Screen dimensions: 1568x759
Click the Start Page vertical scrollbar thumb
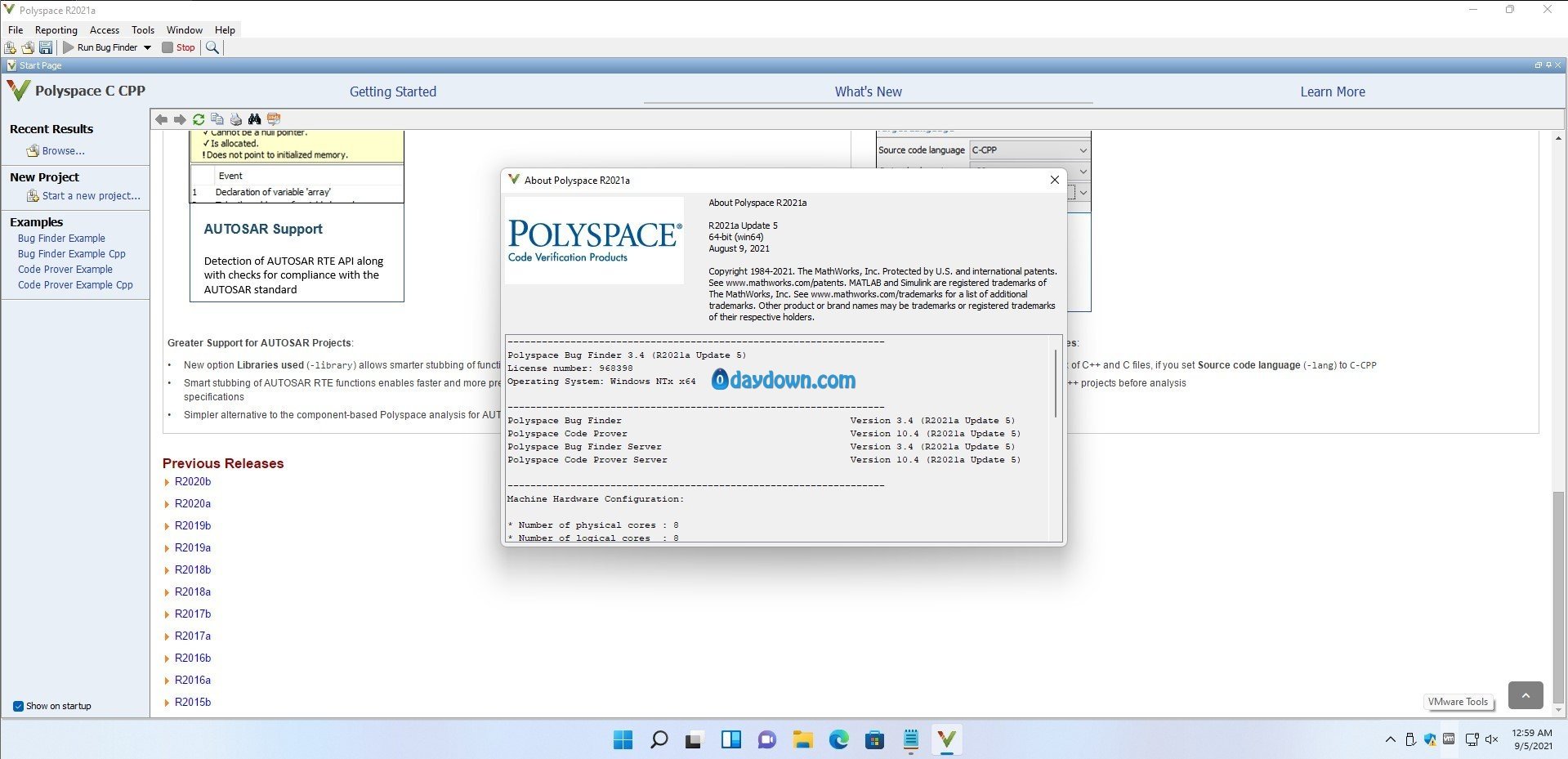tap(1559, 599)
